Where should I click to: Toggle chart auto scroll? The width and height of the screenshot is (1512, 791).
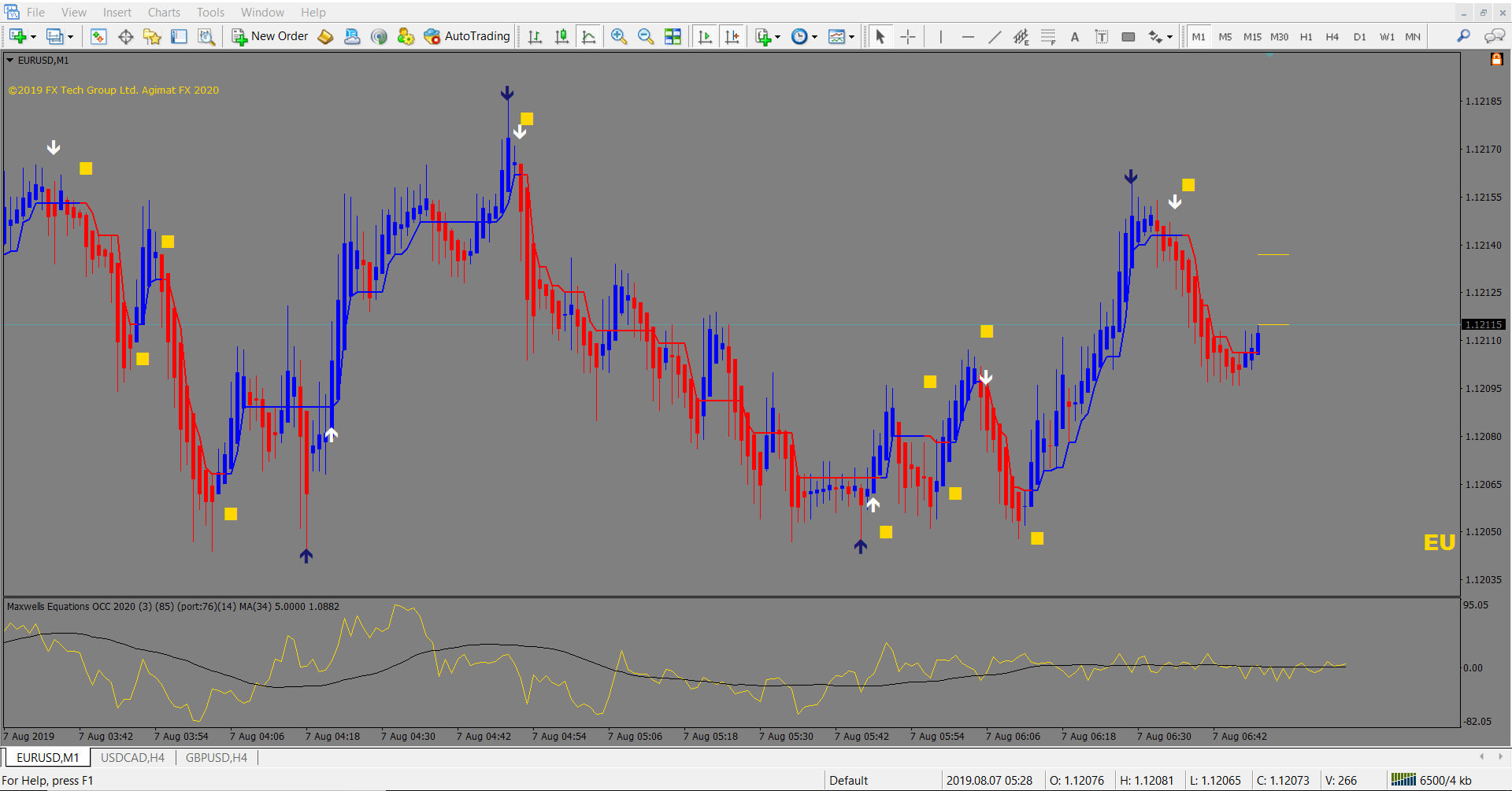705,36
